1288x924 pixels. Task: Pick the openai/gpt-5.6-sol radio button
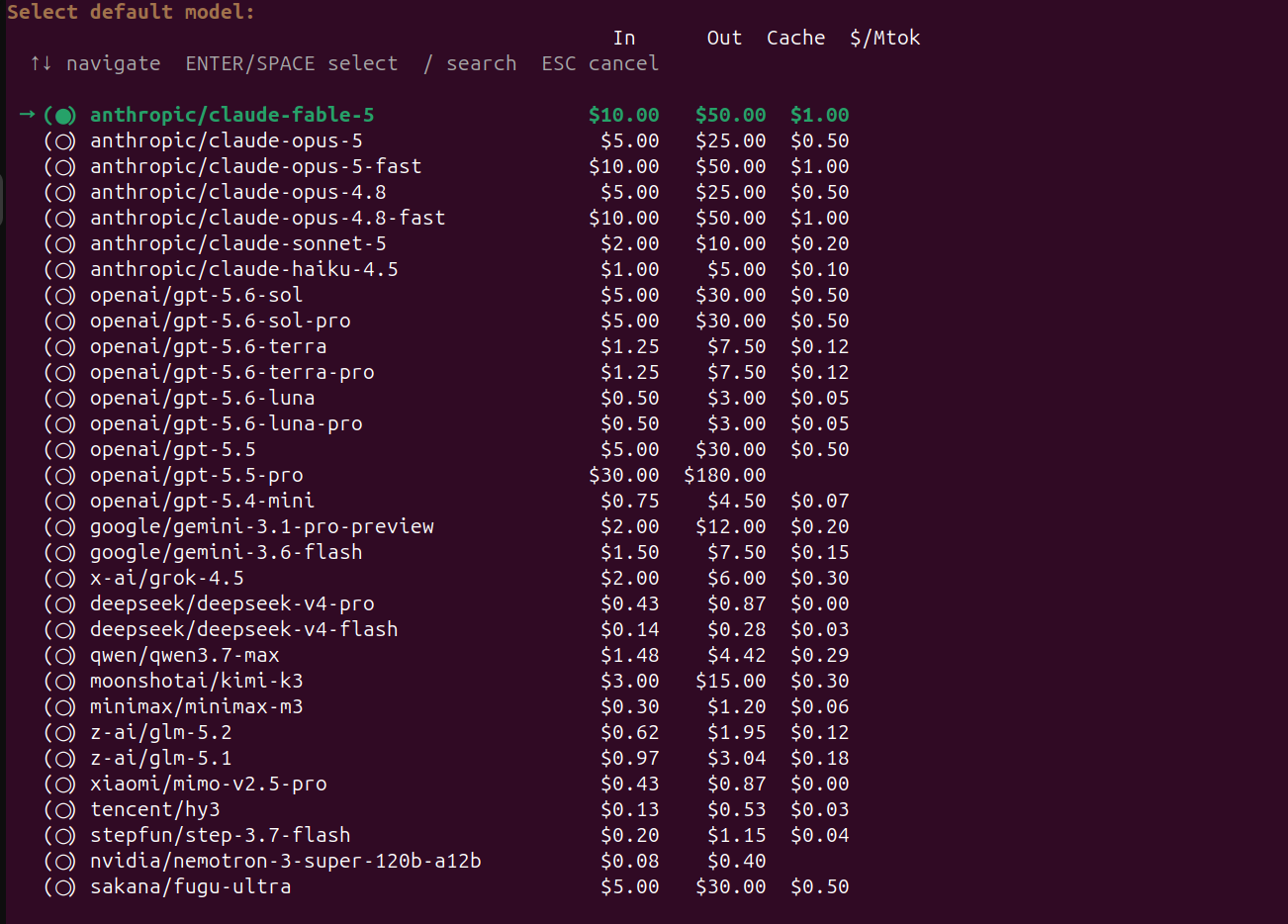pyautogui.click(x=60, y=296)
